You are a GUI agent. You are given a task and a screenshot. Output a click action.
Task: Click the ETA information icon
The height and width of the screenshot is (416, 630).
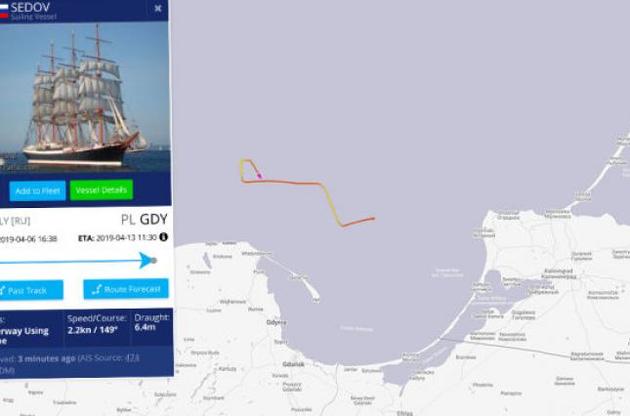tap(164, 237)
